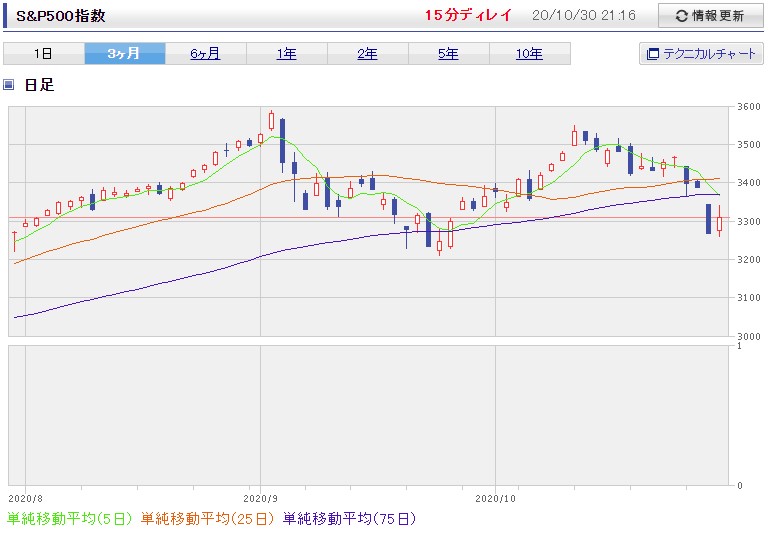
Task: Click the 3600 price axis label
Action: click(749, 107)
